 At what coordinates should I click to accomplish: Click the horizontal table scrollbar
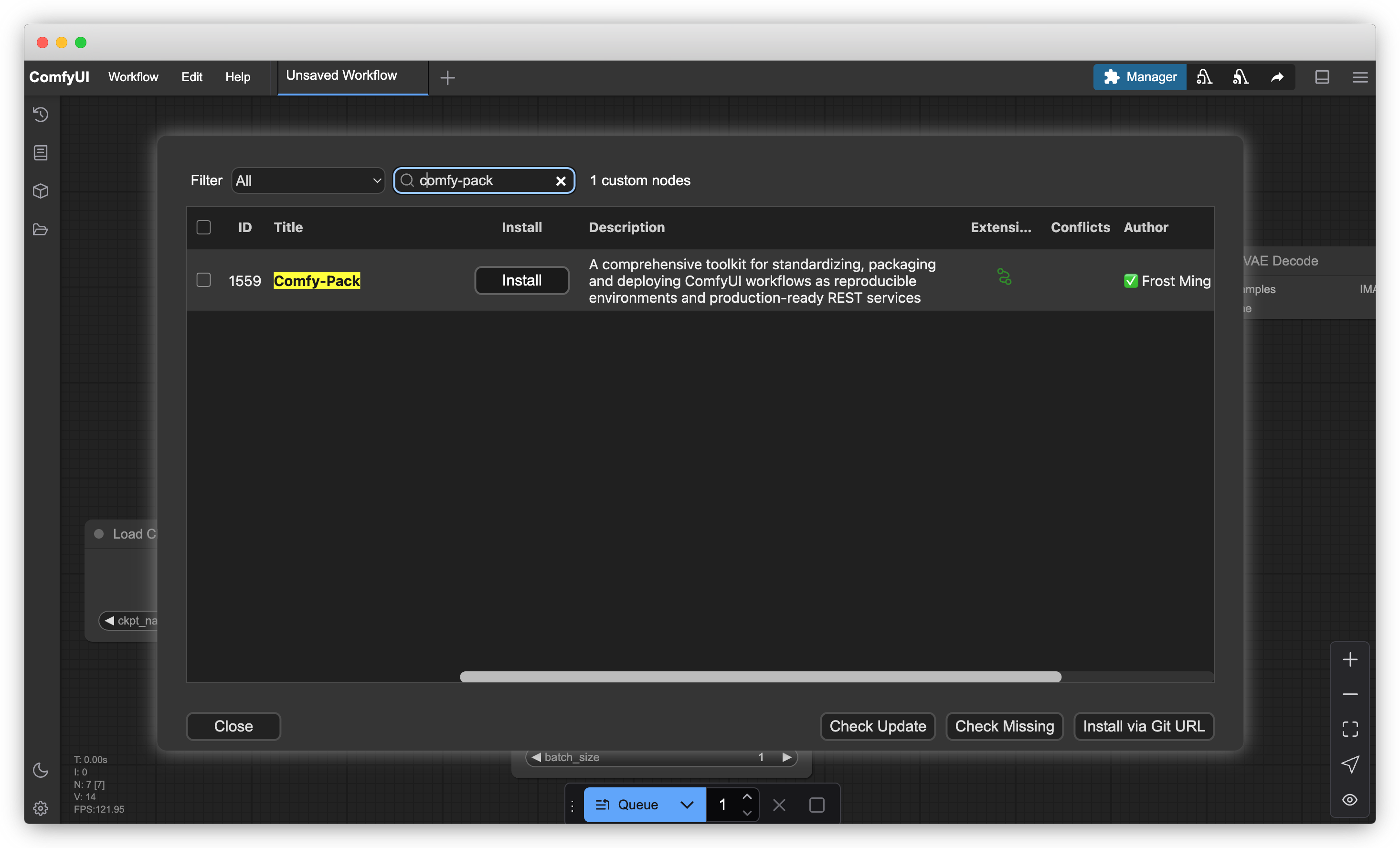[760, 677]
